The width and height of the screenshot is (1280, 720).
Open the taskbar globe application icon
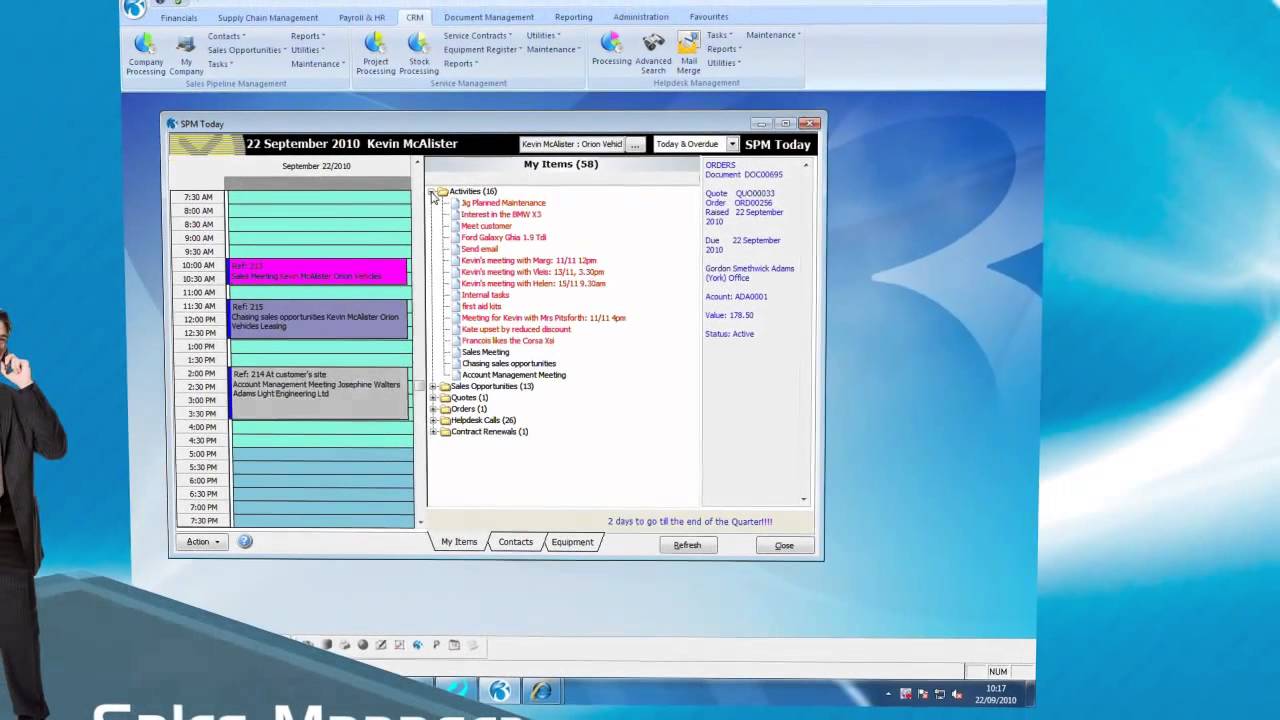[500, 690]
